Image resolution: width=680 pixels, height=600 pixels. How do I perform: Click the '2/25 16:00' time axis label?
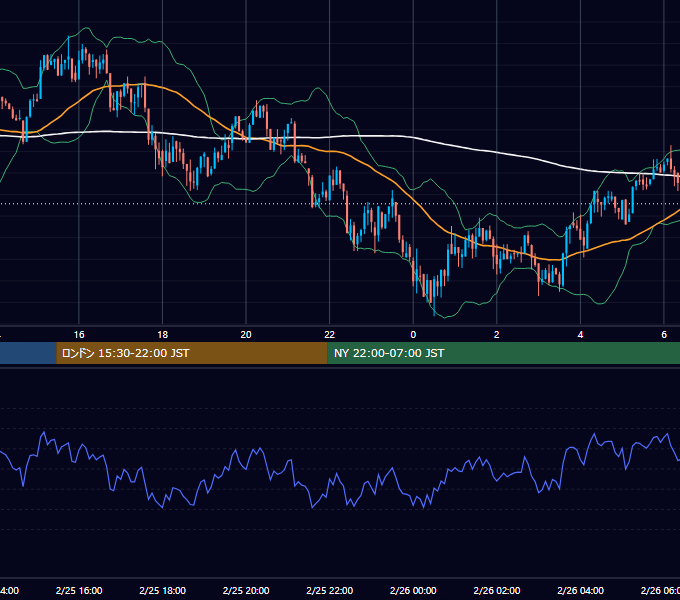(79, 590)
